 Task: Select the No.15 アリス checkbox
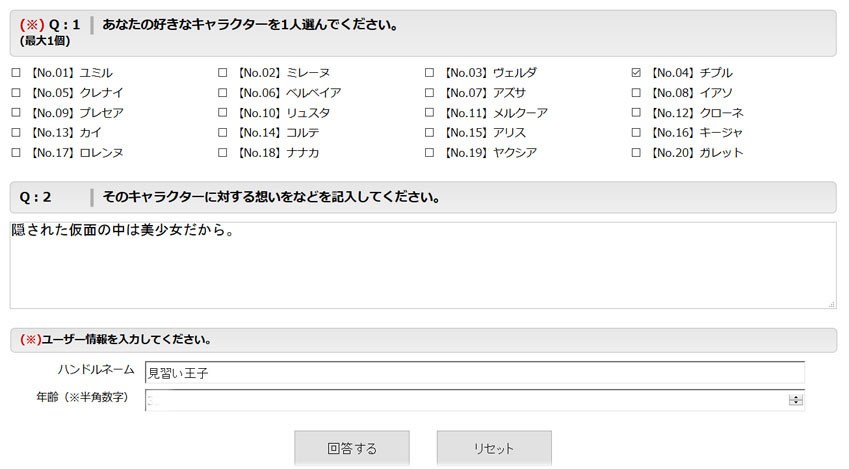pyautogui.click(x=429, y=133)
